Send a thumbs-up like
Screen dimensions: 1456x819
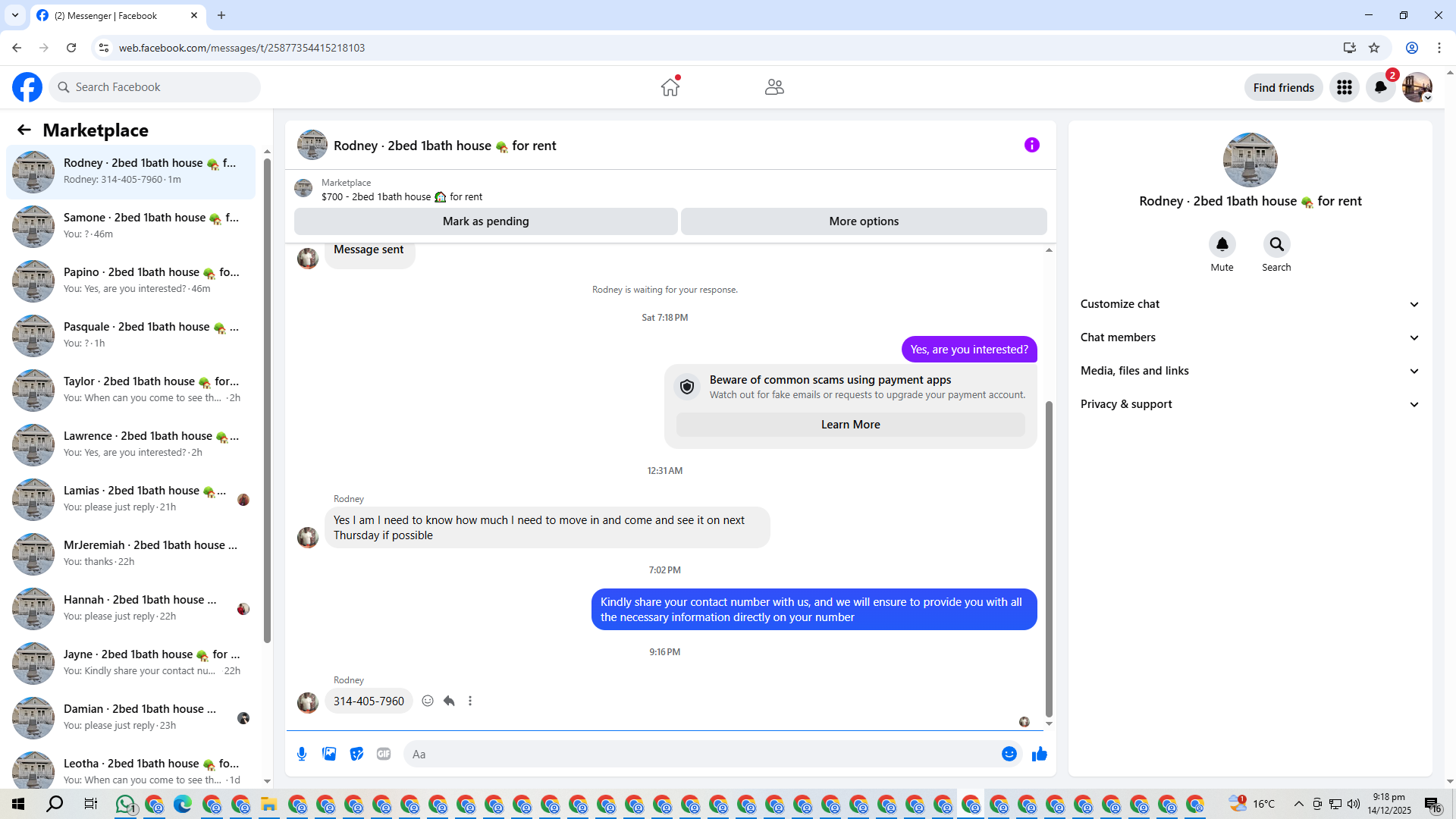click(x=1039, y=754)
